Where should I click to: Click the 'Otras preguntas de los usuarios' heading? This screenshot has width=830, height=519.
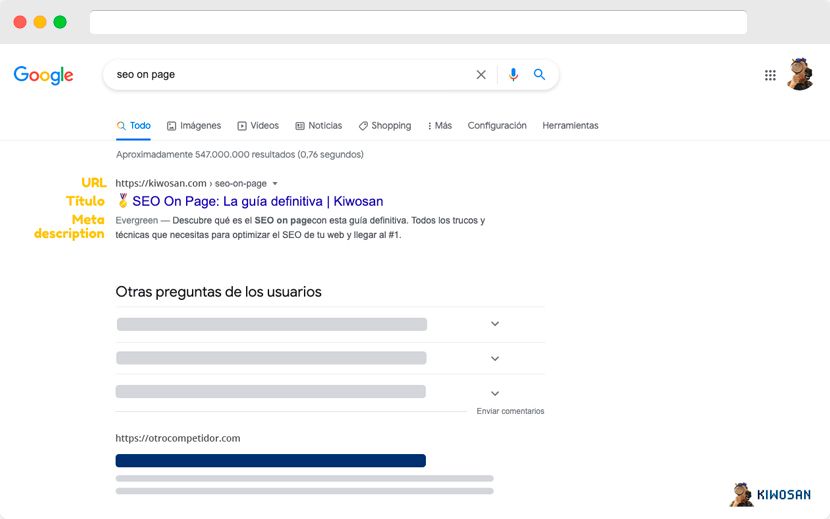coord(218,292)
